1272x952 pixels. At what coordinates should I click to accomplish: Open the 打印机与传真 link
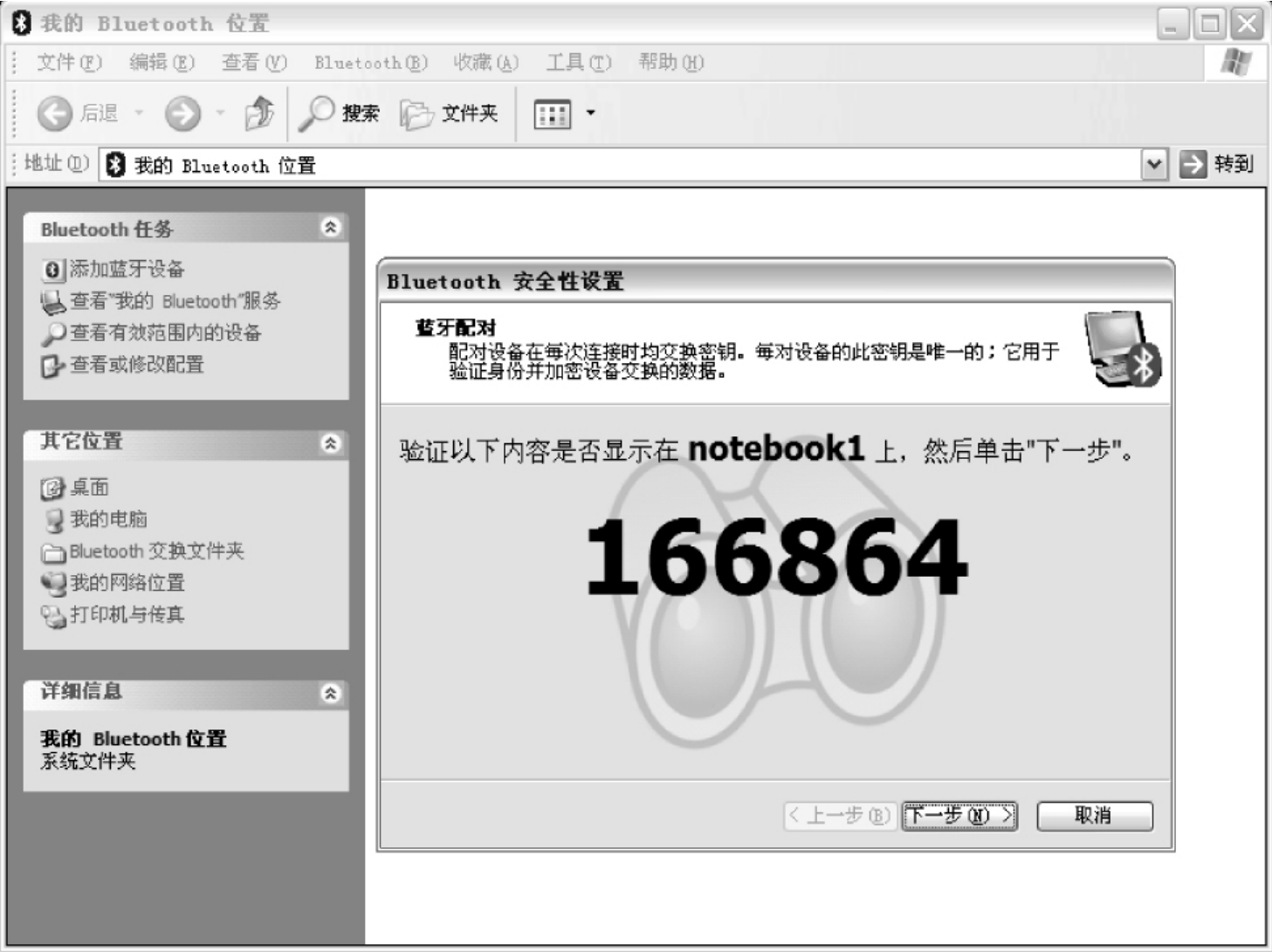click(127, 615)
